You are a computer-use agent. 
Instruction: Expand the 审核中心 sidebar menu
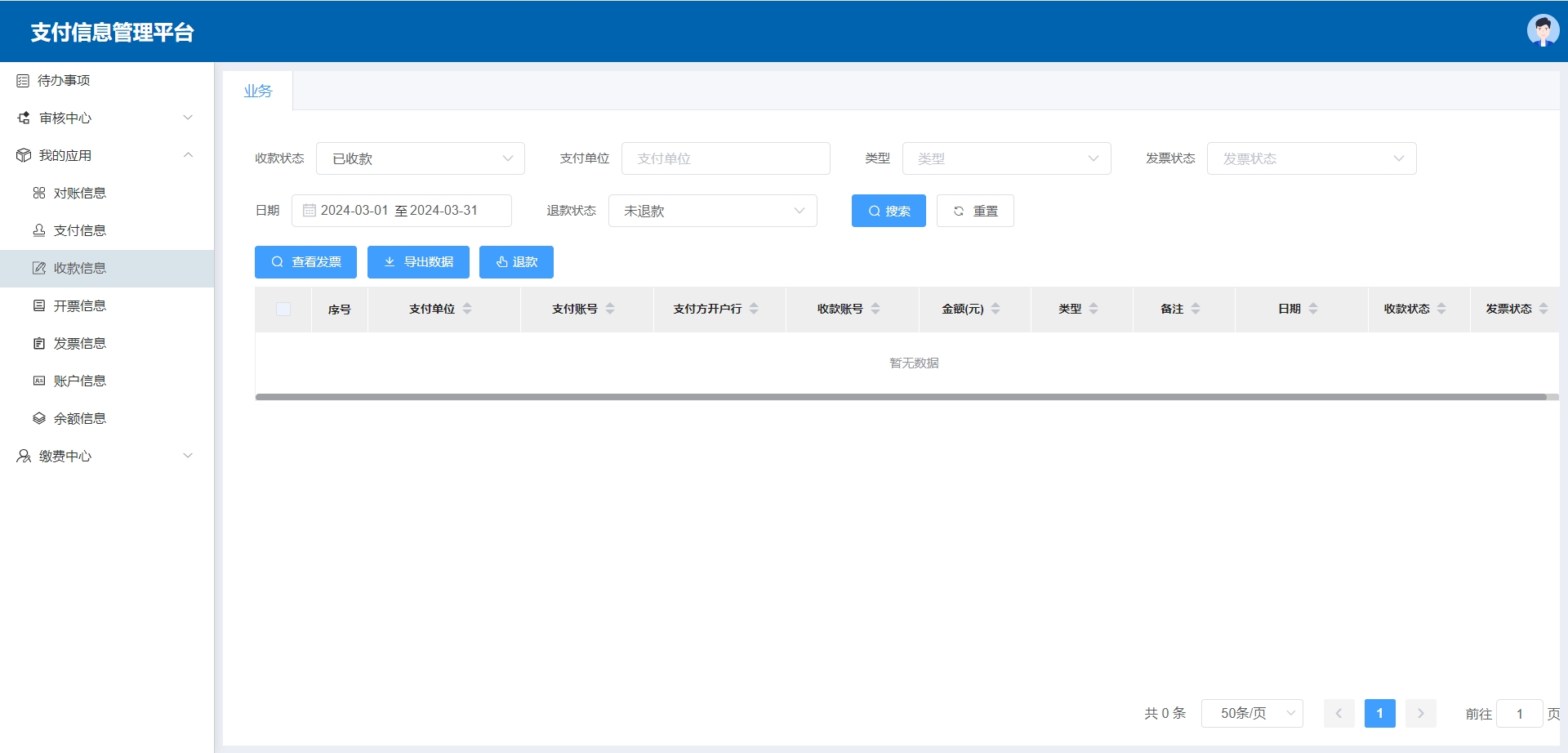pyautogui.click(x=106, y=118)
